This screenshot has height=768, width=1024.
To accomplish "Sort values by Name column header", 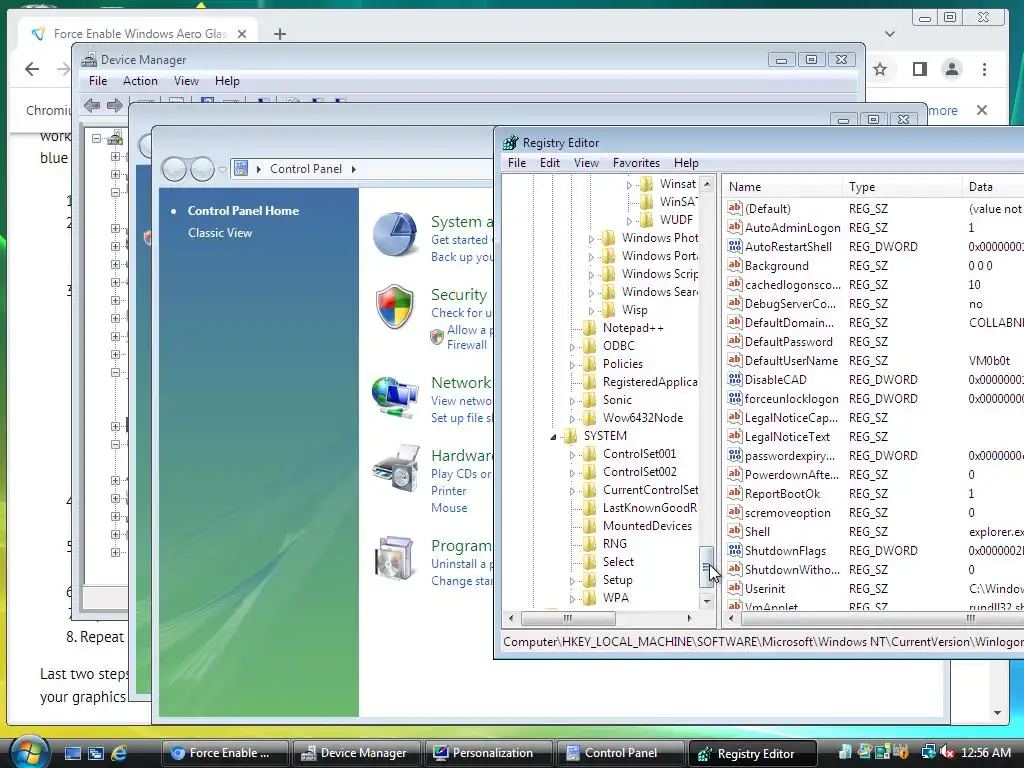I will (782, 187).
